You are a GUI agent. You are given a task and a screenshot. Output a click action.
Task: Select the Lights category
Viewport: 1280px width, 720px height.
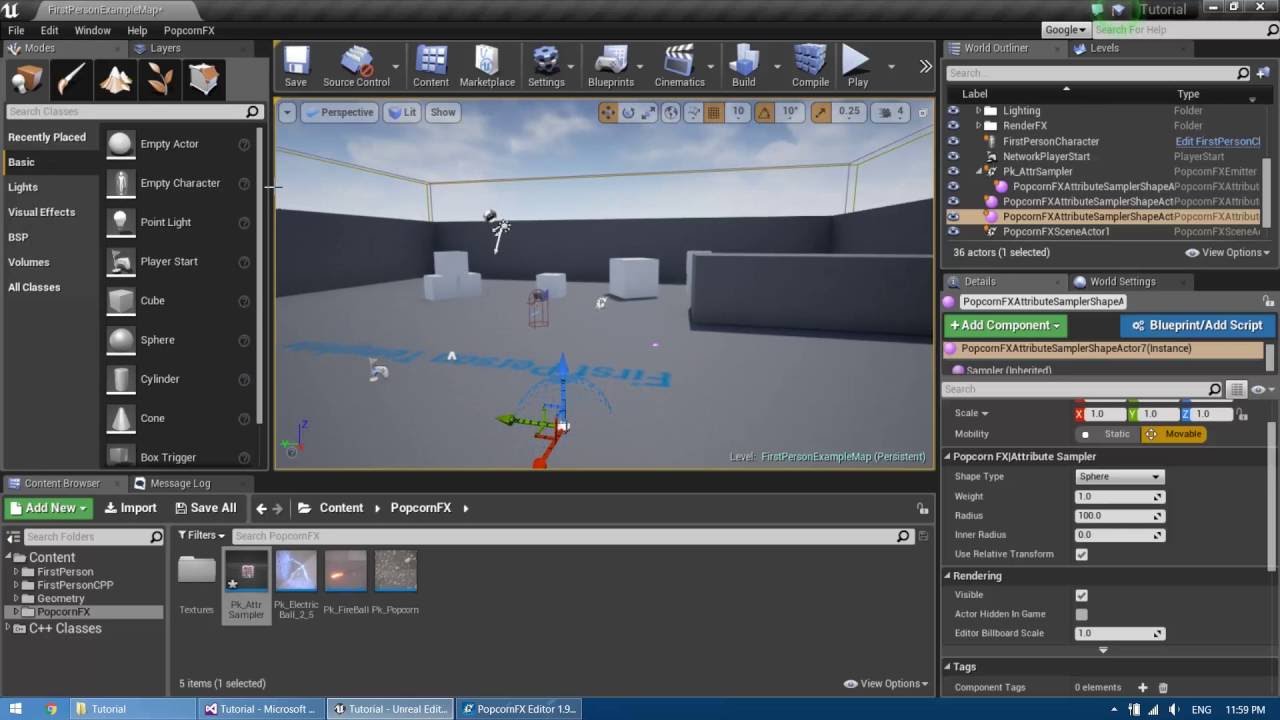point(23,187)
